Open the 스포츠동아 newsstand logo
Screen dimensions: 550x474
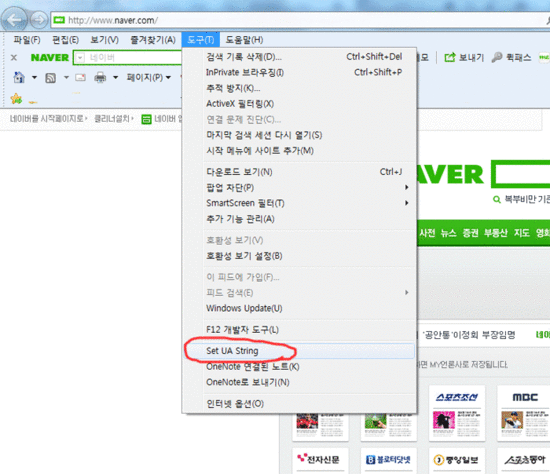click(525, 460)
